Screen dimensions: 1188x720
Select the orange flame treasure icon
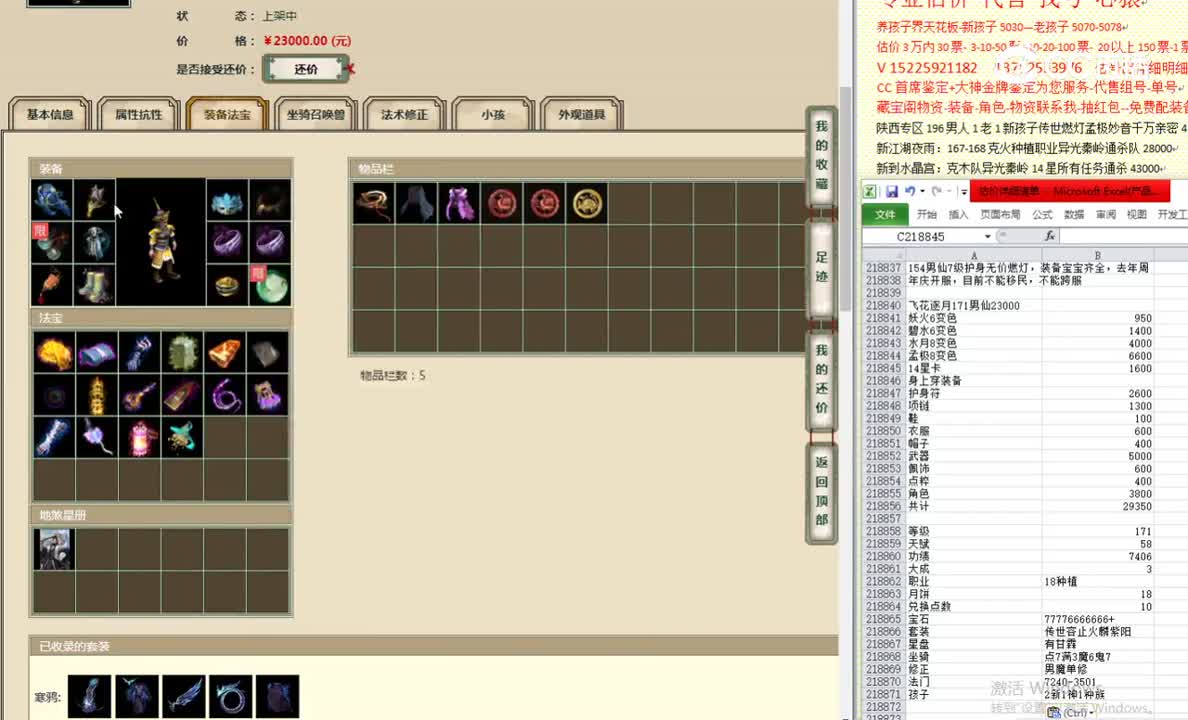click(54, 352)
